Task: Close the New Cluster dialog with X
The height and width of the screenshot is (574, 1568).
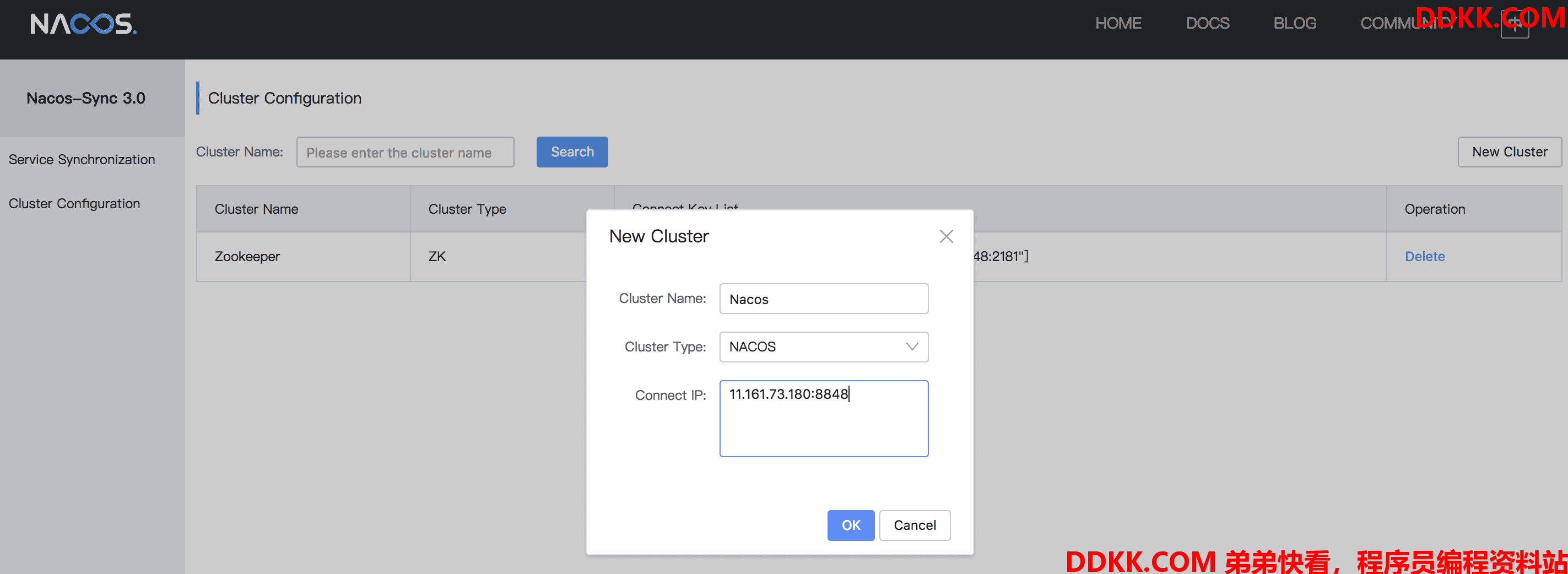Action: coord(946,236)
